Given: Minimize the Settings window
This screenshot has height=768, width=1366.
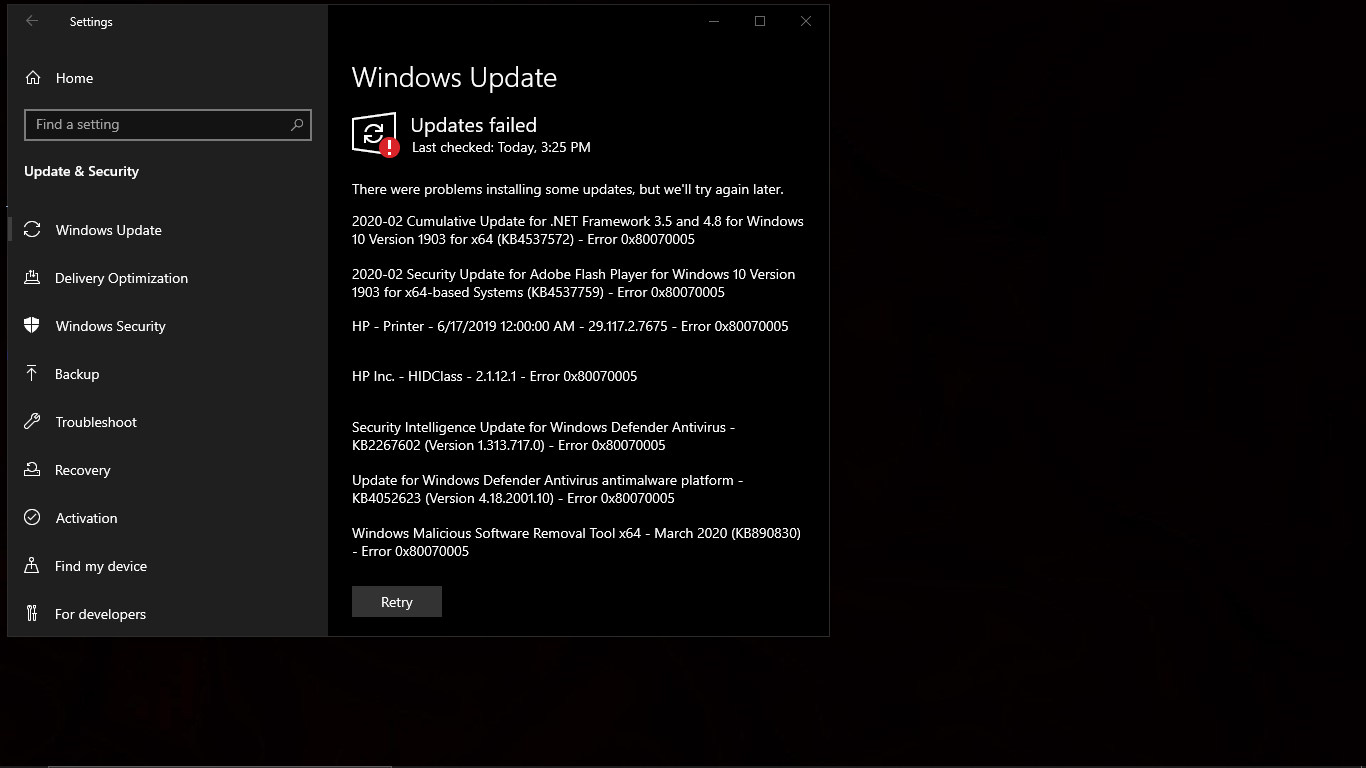Looking at the screenshot, I should pos(714,21).
